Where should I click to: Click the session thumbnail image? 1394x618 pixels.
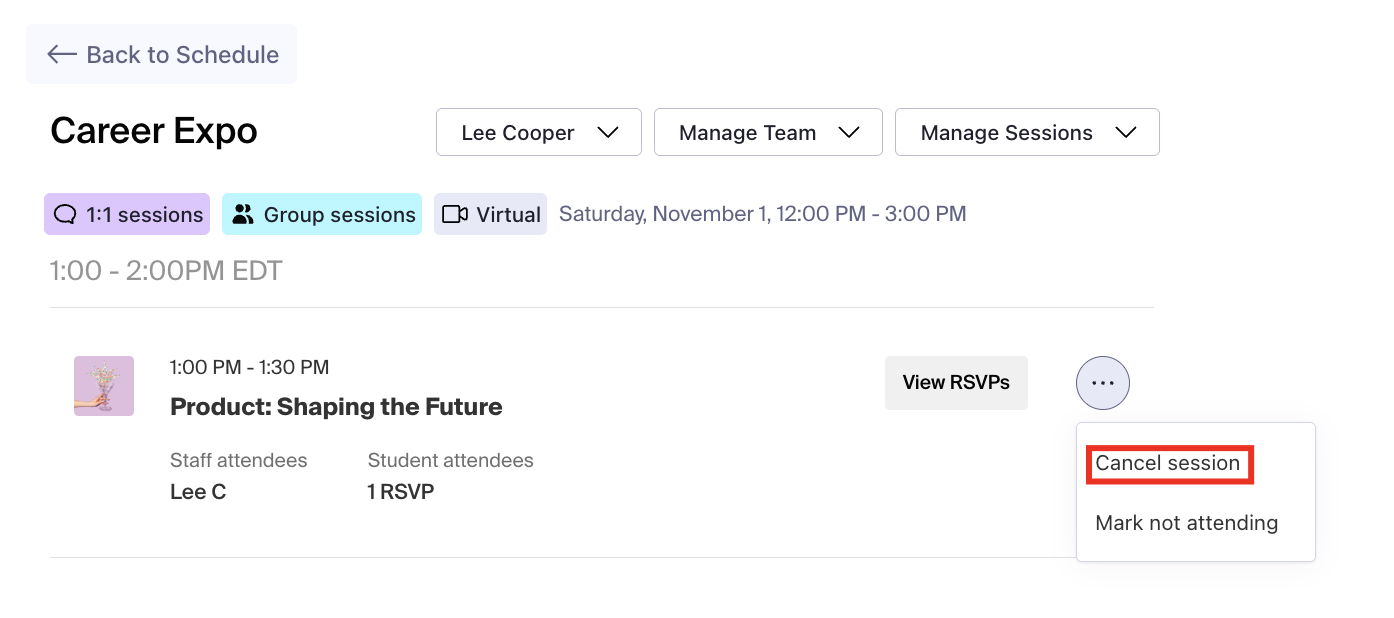104,386
